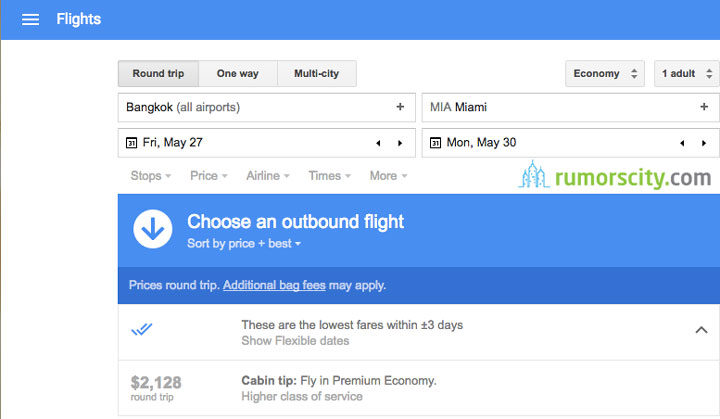Open the Times filter menu
The image size is (720, 419).
coord(330,176)
